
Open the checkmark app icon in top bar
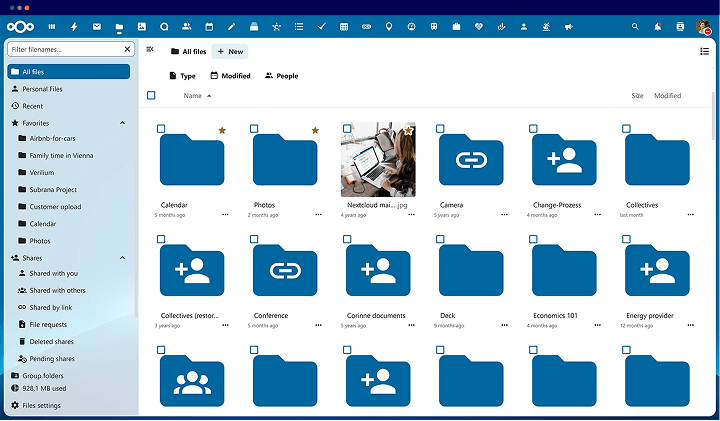321,27
